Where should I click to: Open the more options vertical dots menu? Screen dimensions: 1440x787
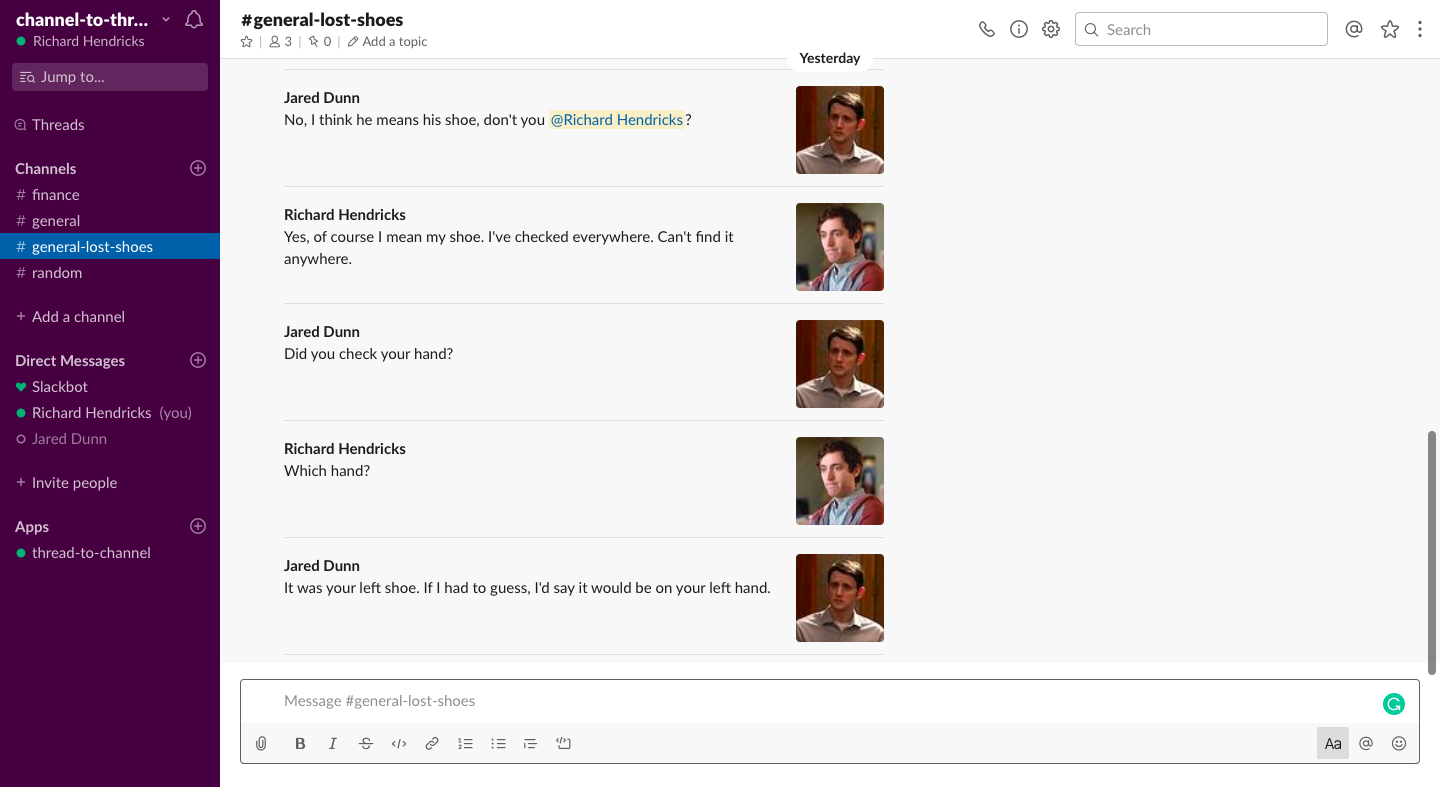[x=1420, y=29]
